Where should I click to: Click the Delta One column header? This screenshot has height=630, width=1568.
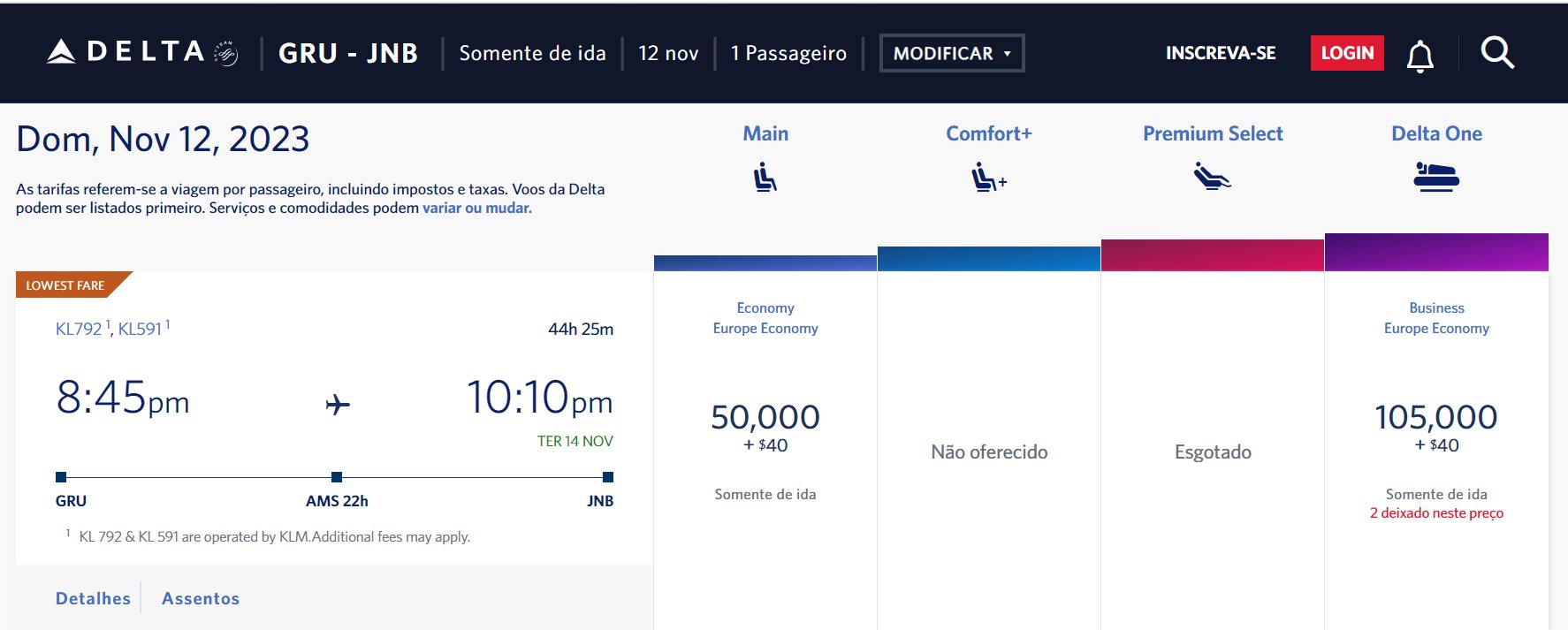point(1436,133)
